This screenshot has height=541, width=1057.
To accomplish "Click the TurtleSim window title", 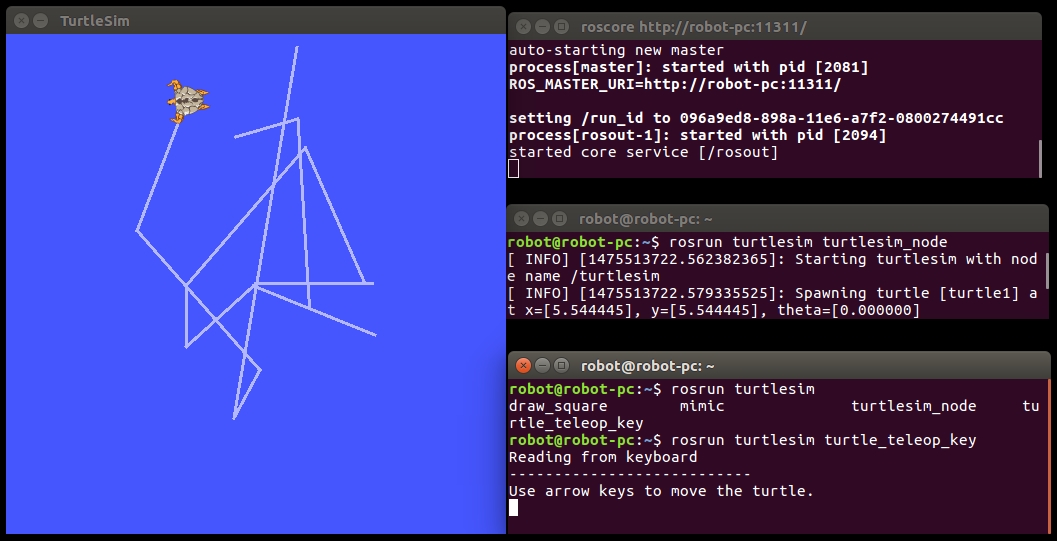I will pos(95,21).
